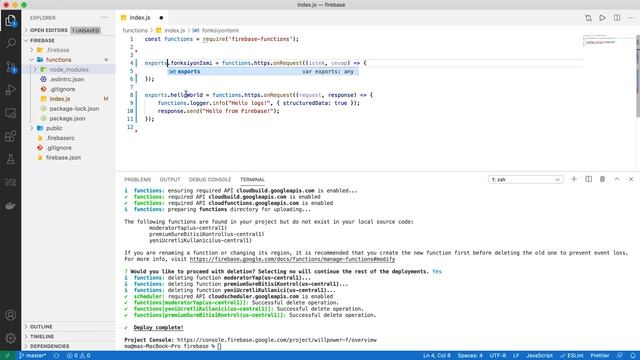Collapse the functions folder

(x=69, y=60)
